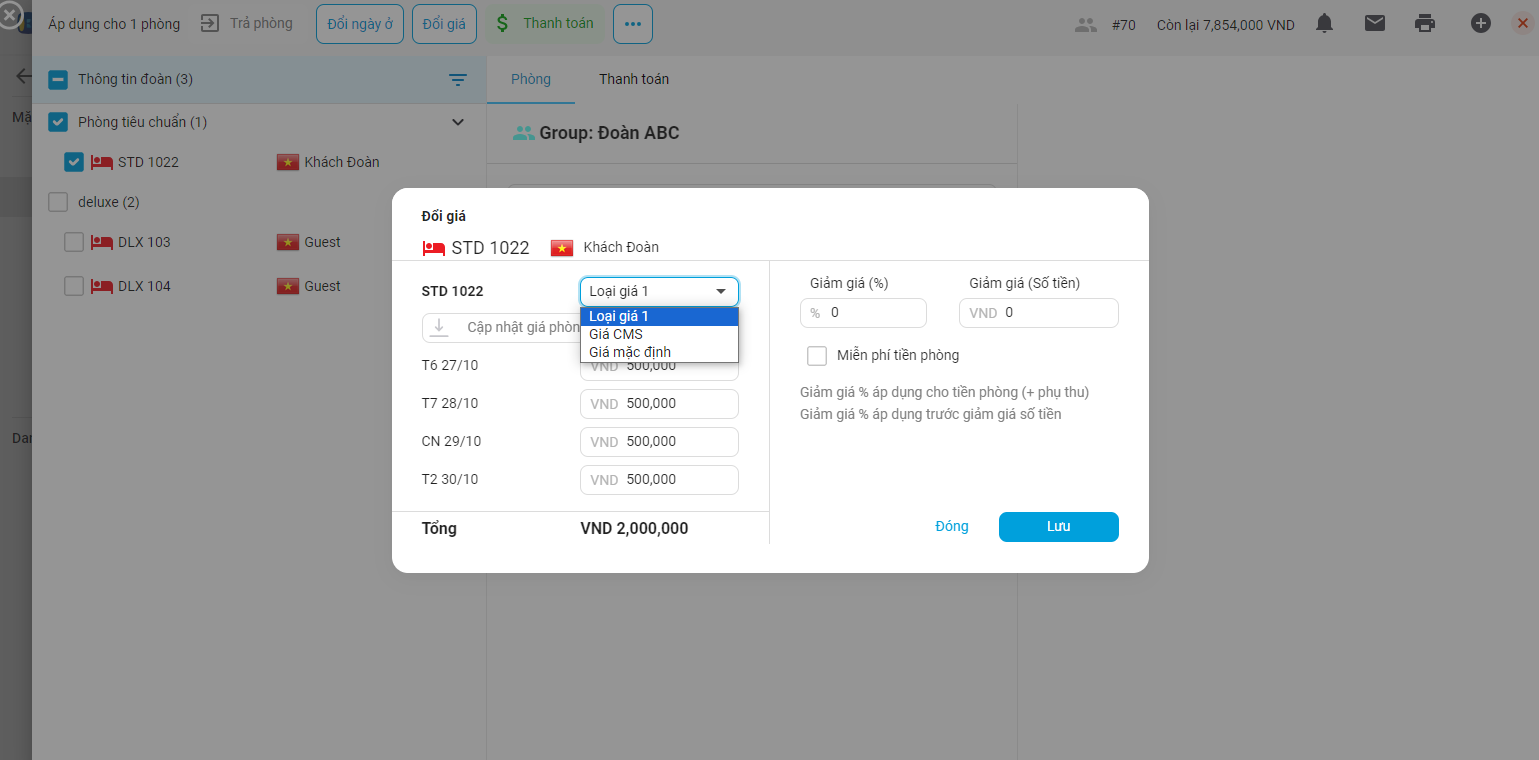The height and width of the screenshot is (760, 1539).
Task: Click the download icon beside Cập nhật giá phòng
Action: click(439, 327)
